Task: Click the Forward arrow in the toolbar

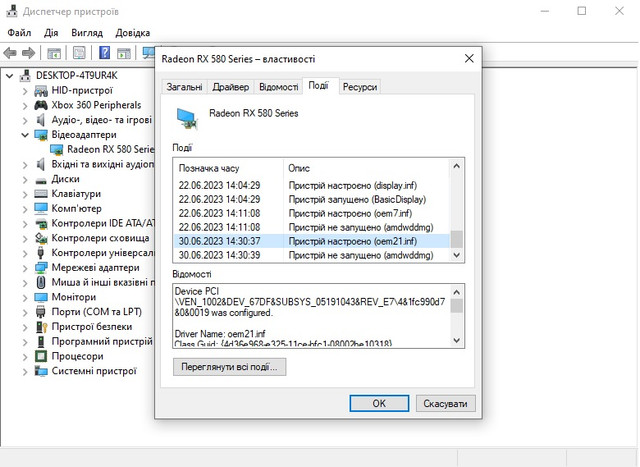Action: pos(28,53)
